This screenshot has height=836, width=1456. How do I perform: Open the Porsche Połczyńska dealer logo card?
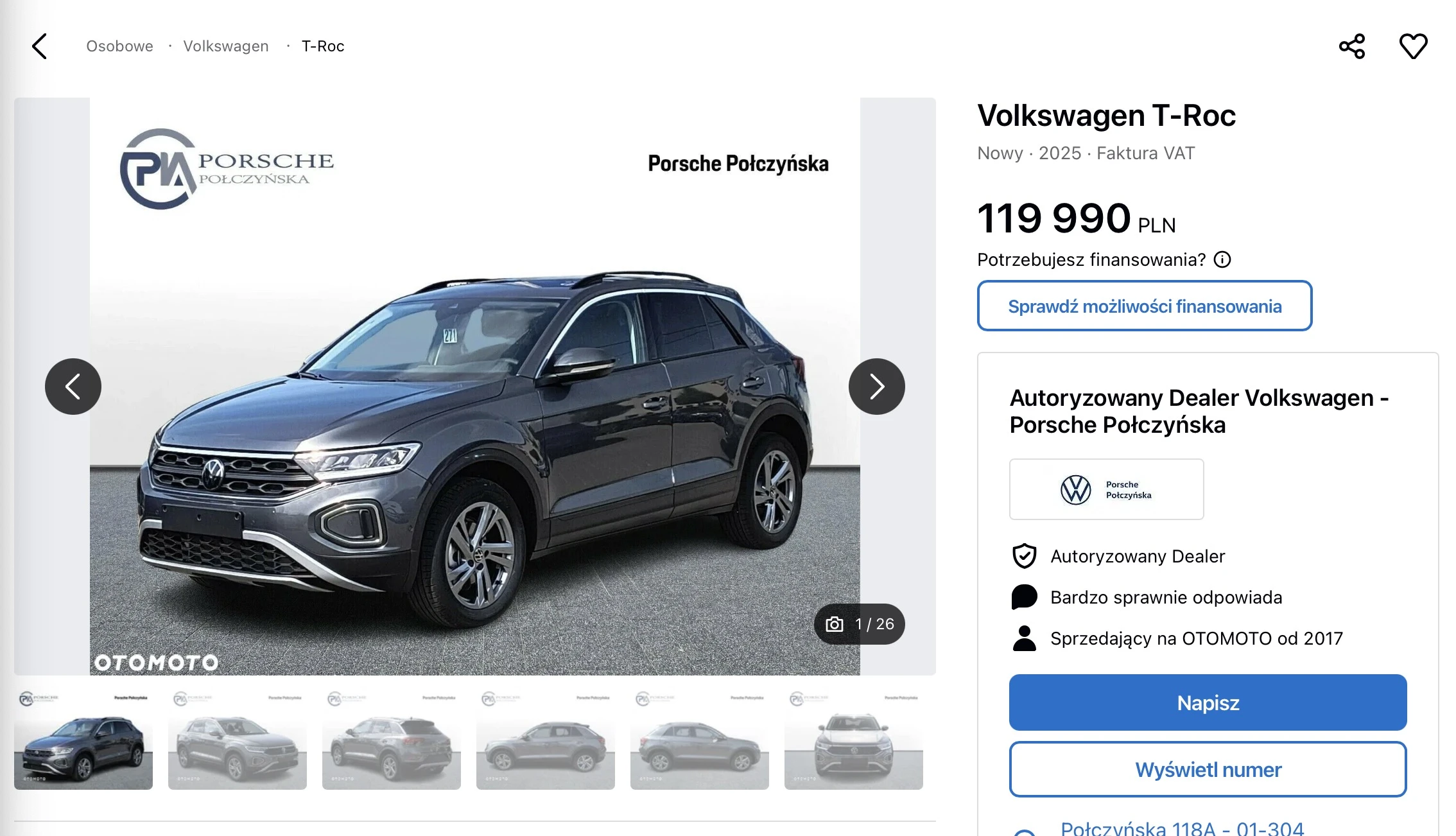(1107, 489)
